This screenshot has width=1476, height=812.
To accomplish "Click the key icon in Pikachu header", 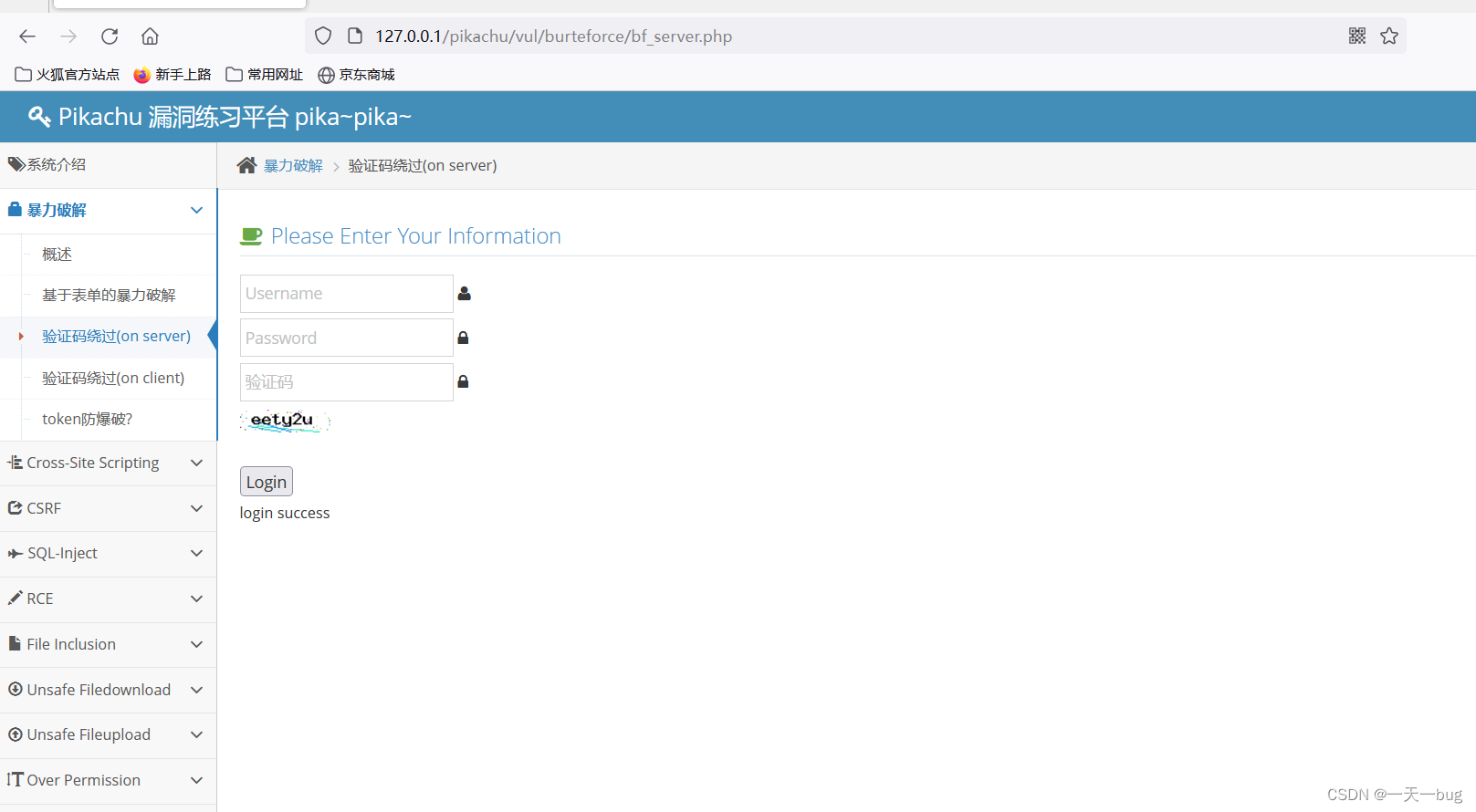I will tap(39, 117).
